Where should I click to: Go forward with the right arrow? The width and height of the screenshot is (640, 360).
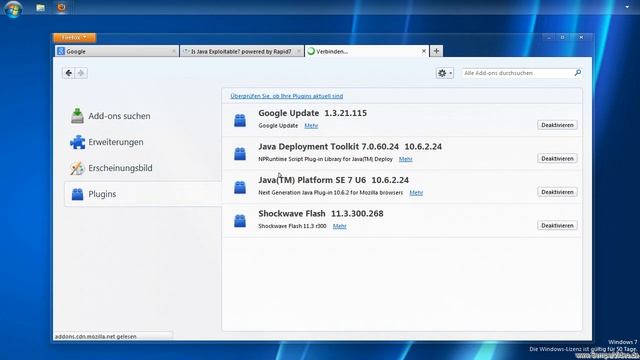[81, 73]
